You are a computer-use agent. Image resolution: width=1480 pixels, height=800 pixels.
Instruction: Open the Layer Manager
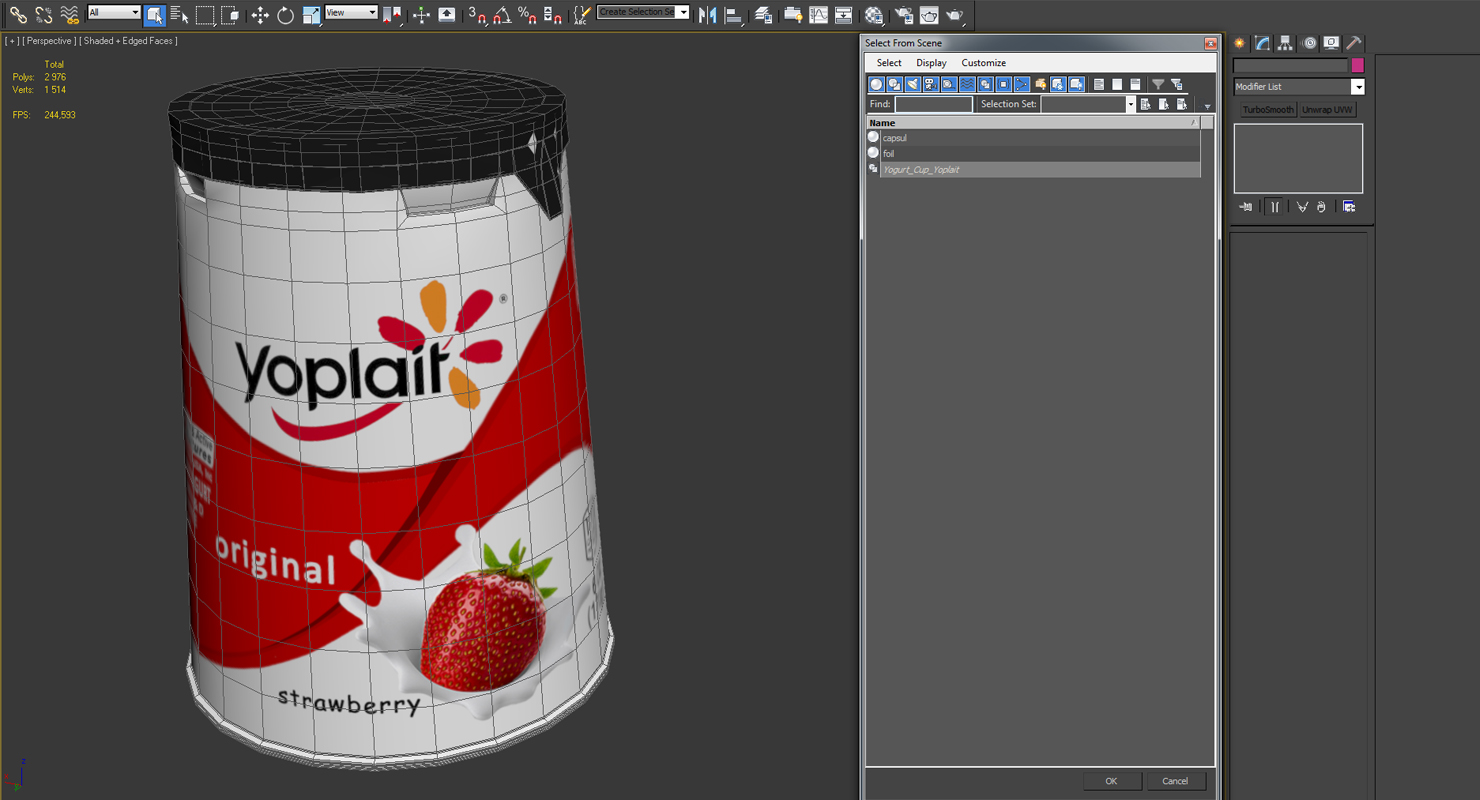click(x=763, y=15)
